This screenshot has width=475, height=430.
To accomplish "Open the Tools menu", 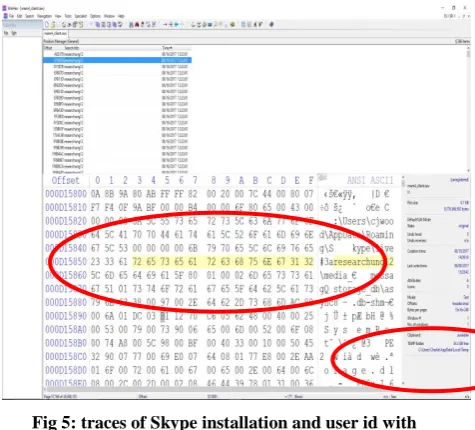I will click(68, 16).
